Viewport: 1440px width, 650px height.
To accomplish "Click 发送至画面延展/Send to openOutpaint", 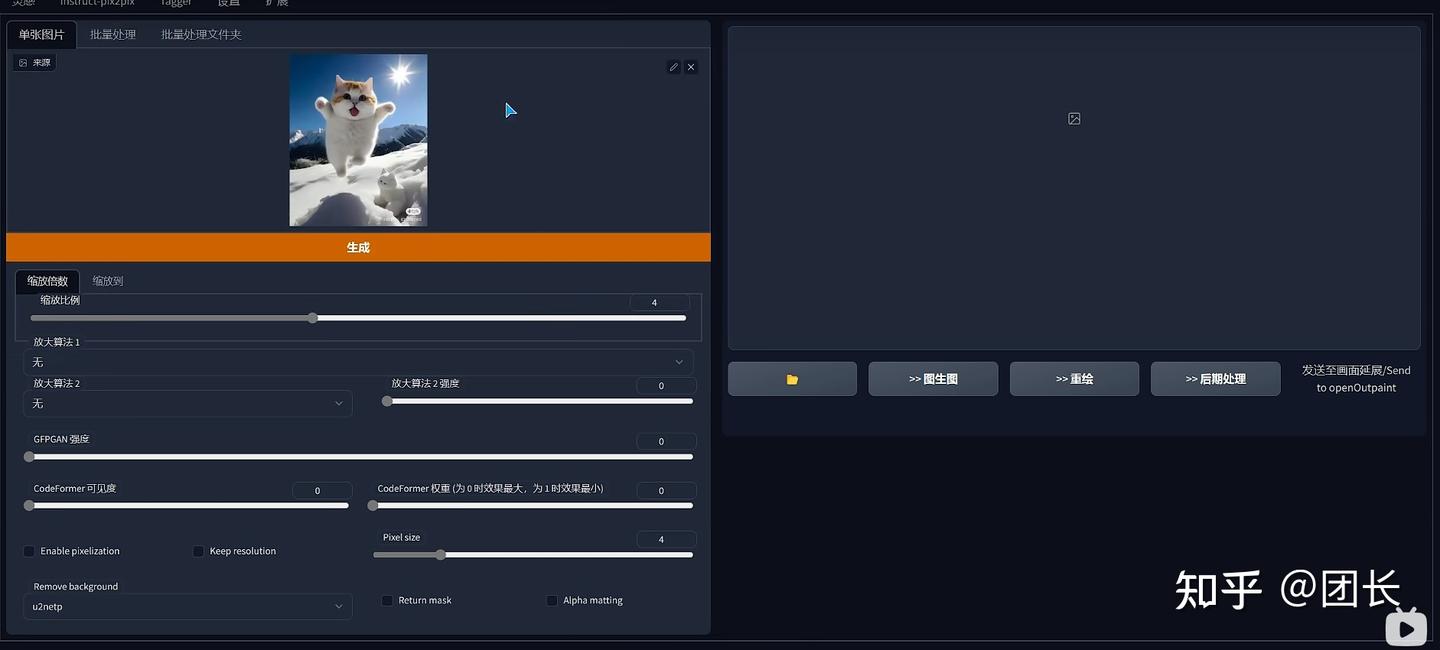I will pyautogui.click(x=1356, y=379).
